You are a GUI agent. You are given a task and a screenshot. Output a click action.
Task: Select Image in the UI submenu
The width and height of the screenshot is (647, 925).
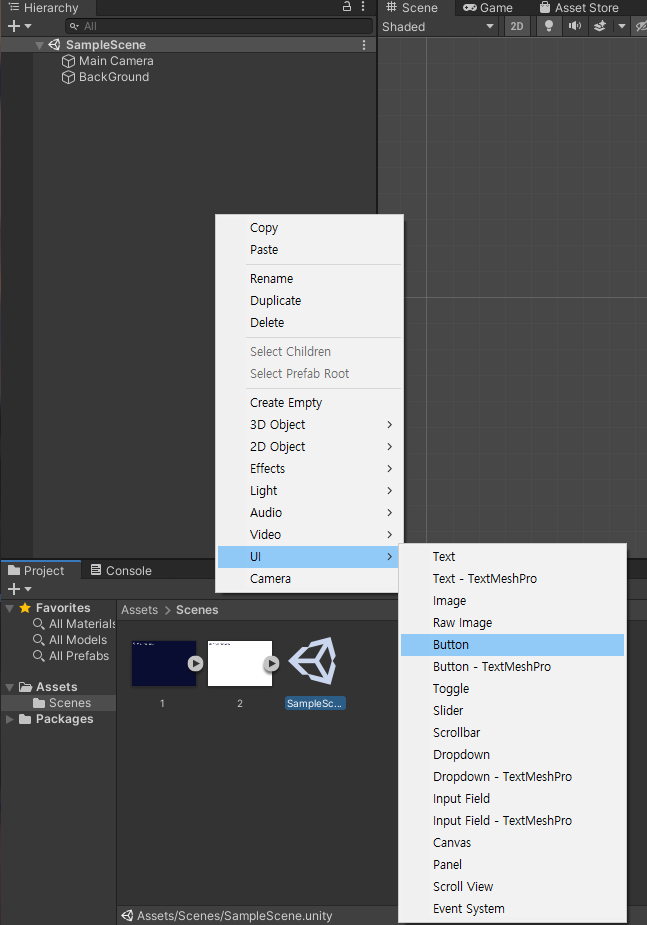click(512, 601)
